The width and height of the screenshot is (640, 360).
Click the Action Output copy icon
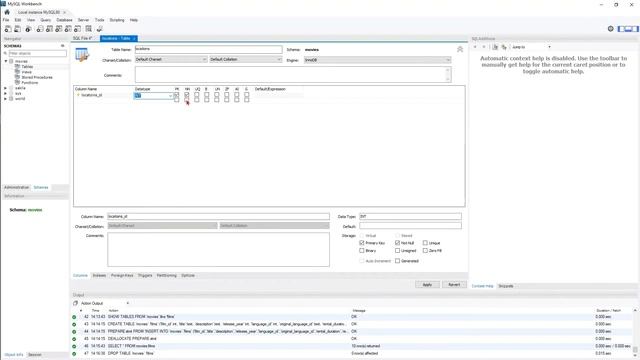[x=75, y=303]
